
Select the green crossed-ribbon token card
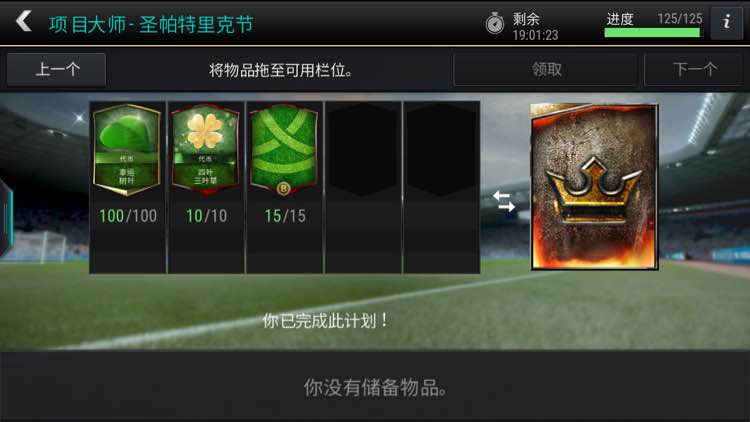284,150
